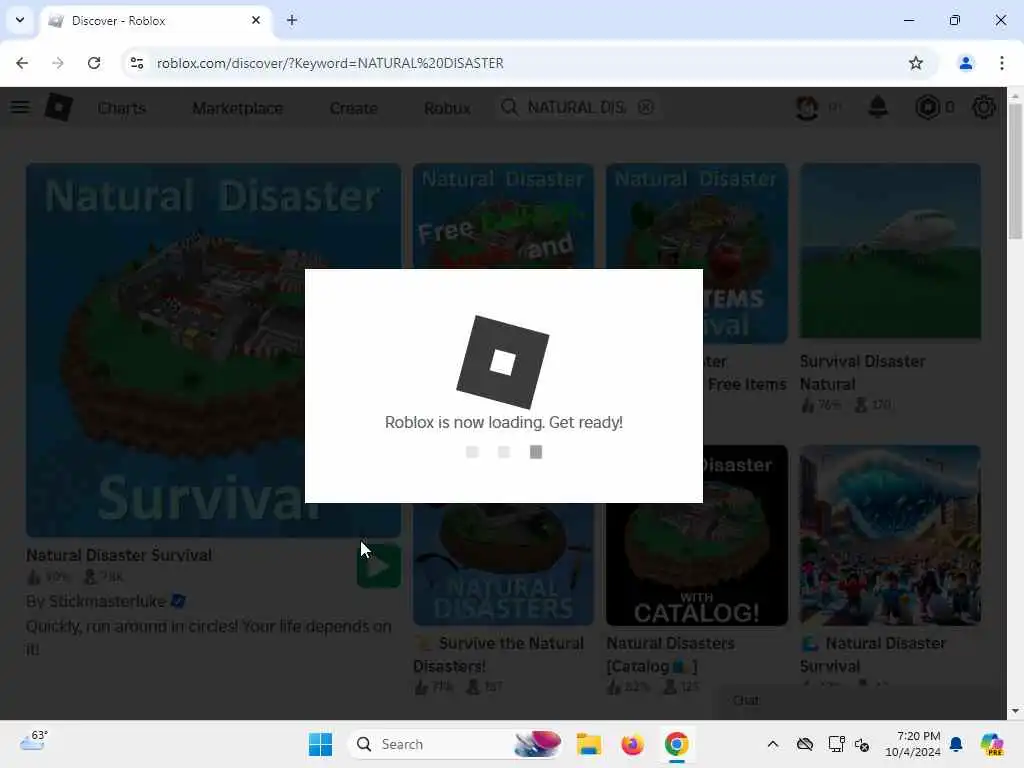1024x768 pixels.
Task: Open Roblox settings gear
Action: (x=984, y=107)
